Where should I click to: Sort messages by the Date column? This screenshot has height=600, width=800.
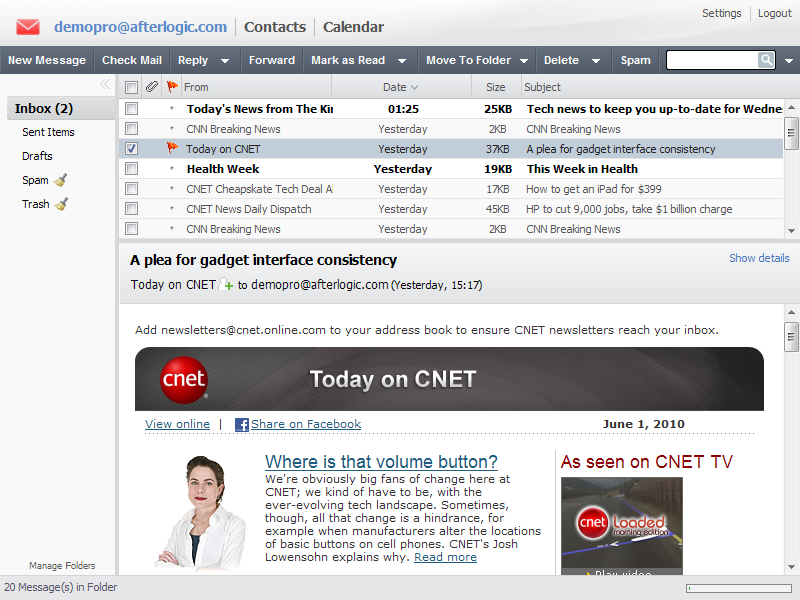(x=401, y=87)
